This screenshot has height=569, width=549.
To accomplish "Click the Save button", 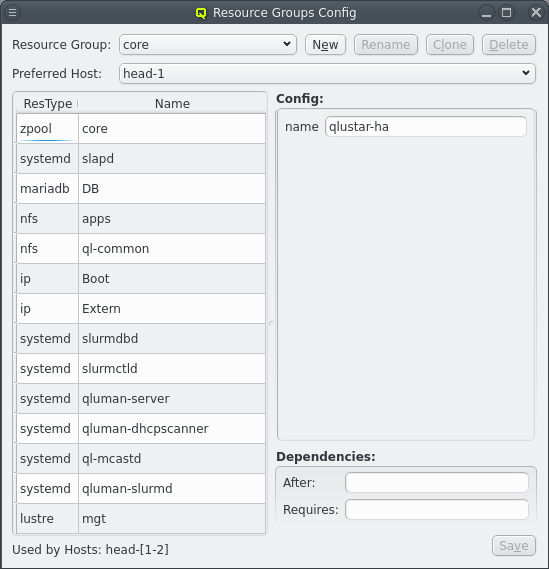I will coord(514,545).
